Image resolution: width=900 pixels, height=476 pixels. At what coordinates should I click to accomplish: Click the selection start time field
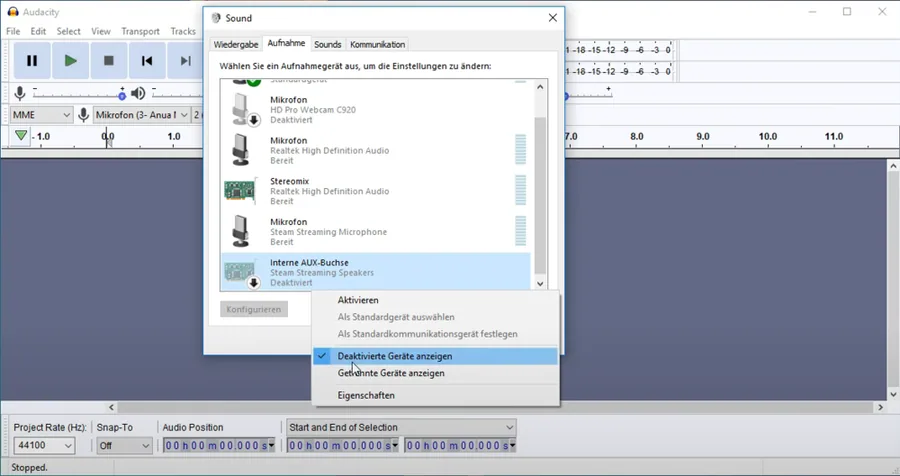tap(339, 445)
